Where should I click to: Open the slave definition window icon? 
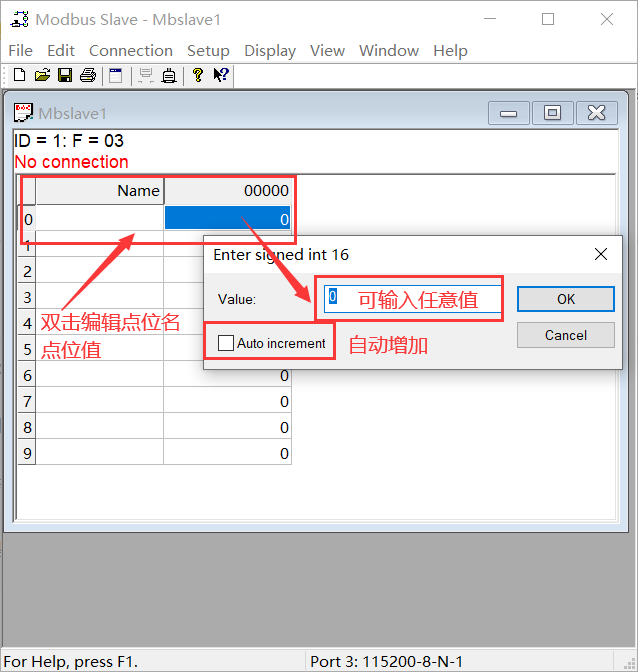pos(116,75)
